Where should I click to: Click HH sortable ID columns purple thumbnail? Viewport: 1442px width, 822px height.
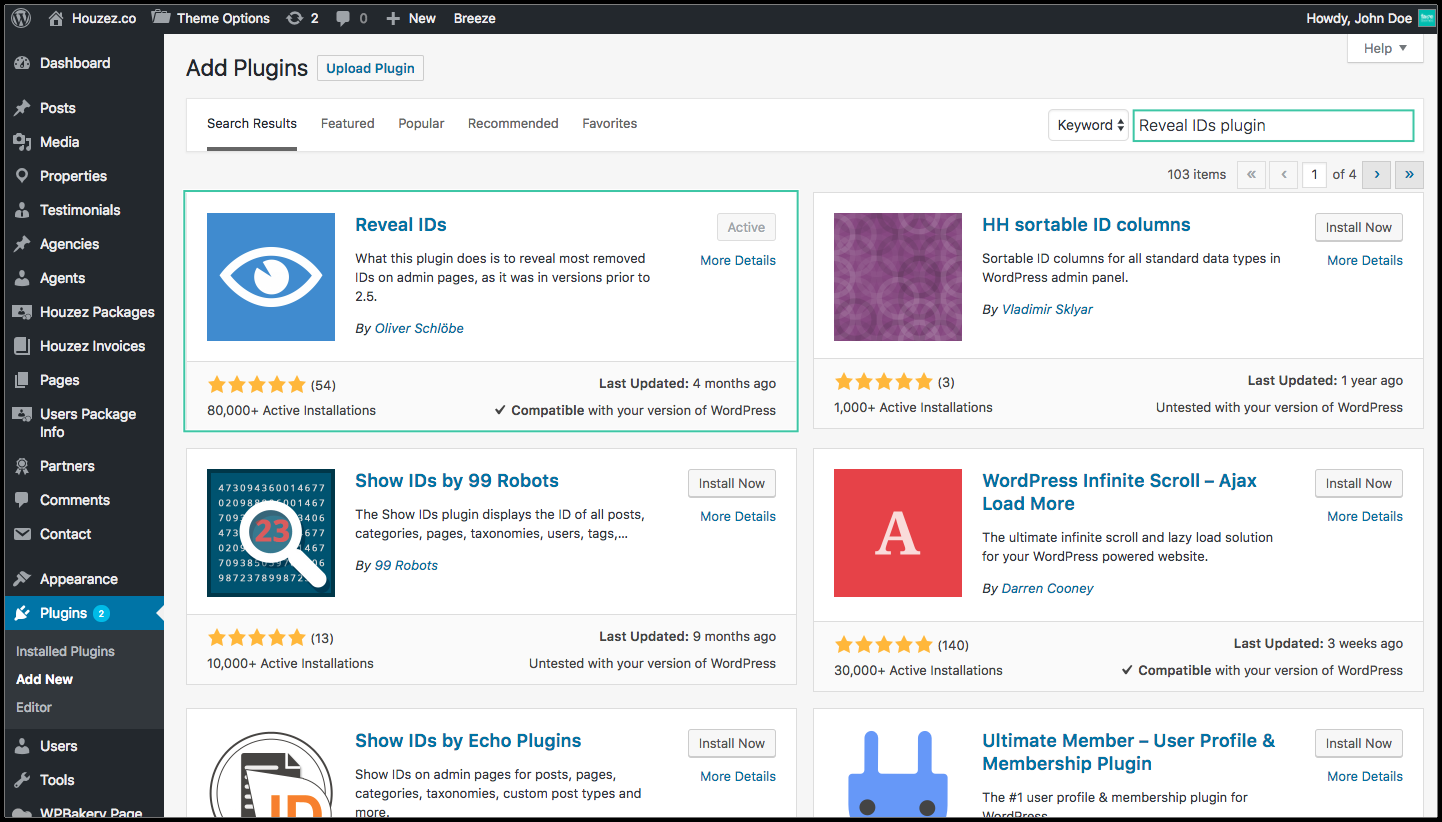[898, 277]
